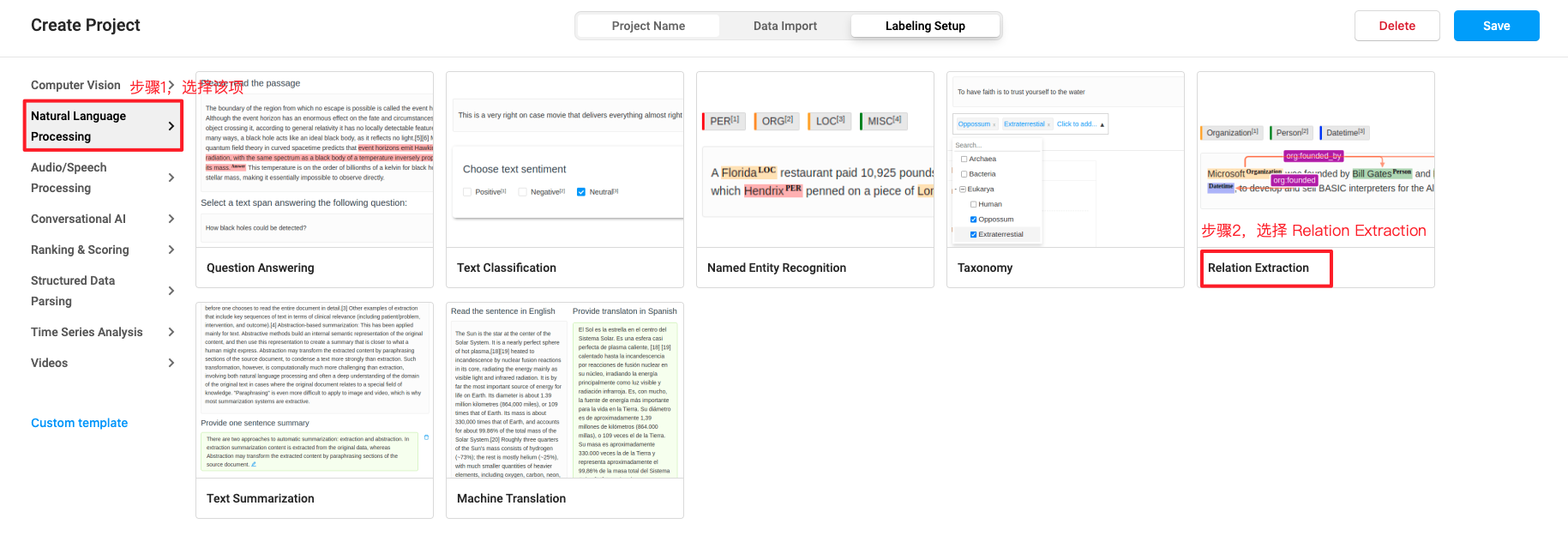Viewport: 1568px width, 542px height.
Task: Click the Ranking & Scoring chevron icon
Action: (171, 250)
